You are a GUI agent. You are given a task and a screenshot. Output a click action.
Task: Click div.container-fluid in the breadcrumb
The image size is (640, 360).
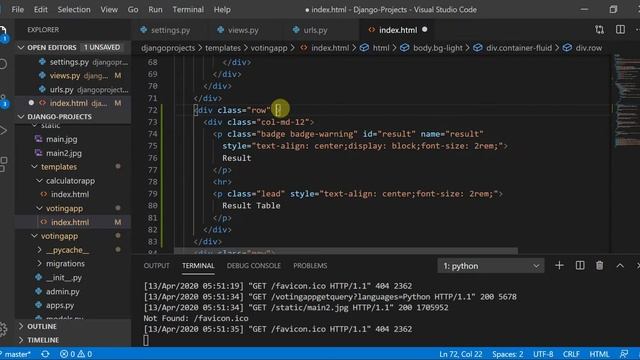point(512,48)
